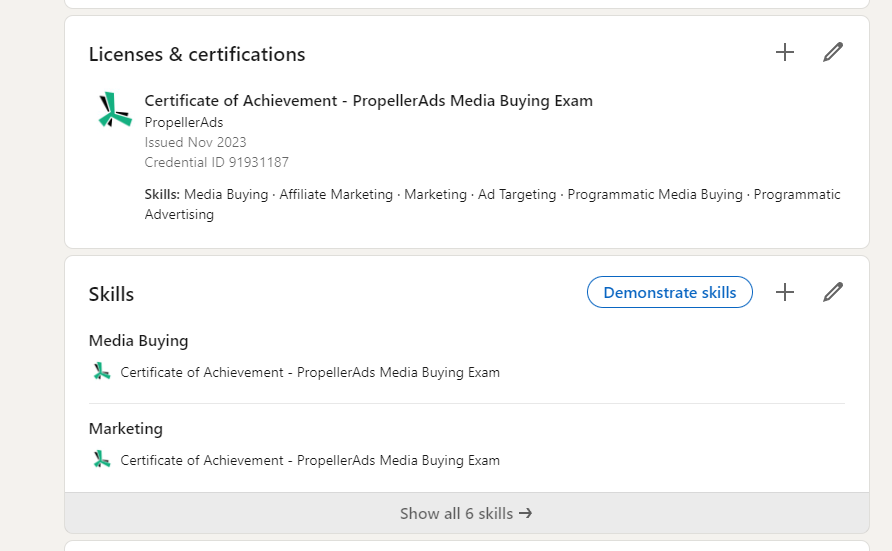Screen dimensions: 892x551
Task: Click Programmatic Media Buying in skills list
Action: click(655, 194)
